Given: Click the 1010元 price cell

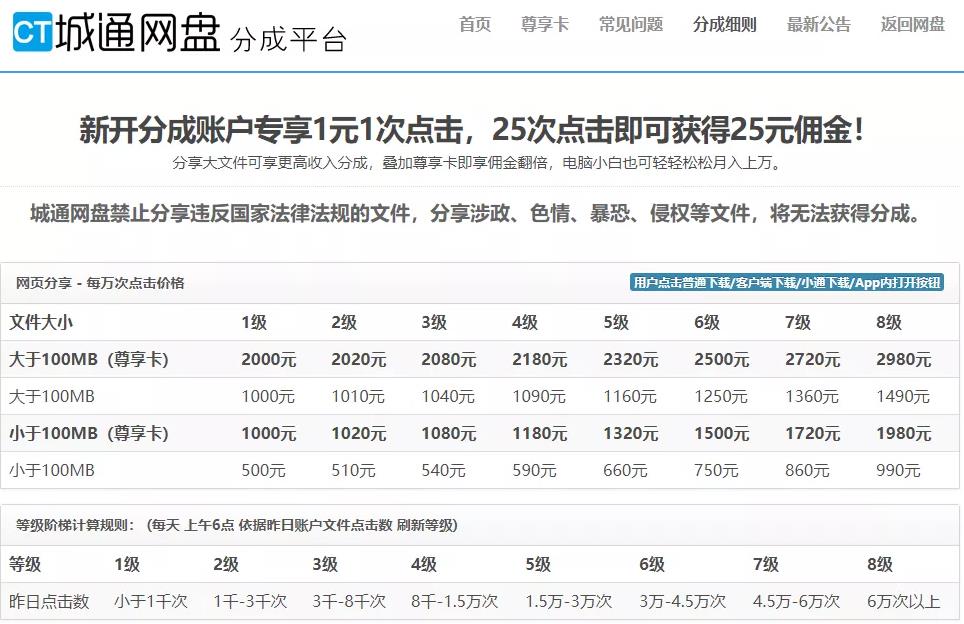Looking at the screenshot, I should pyautogui.click(x=358, y=397).
